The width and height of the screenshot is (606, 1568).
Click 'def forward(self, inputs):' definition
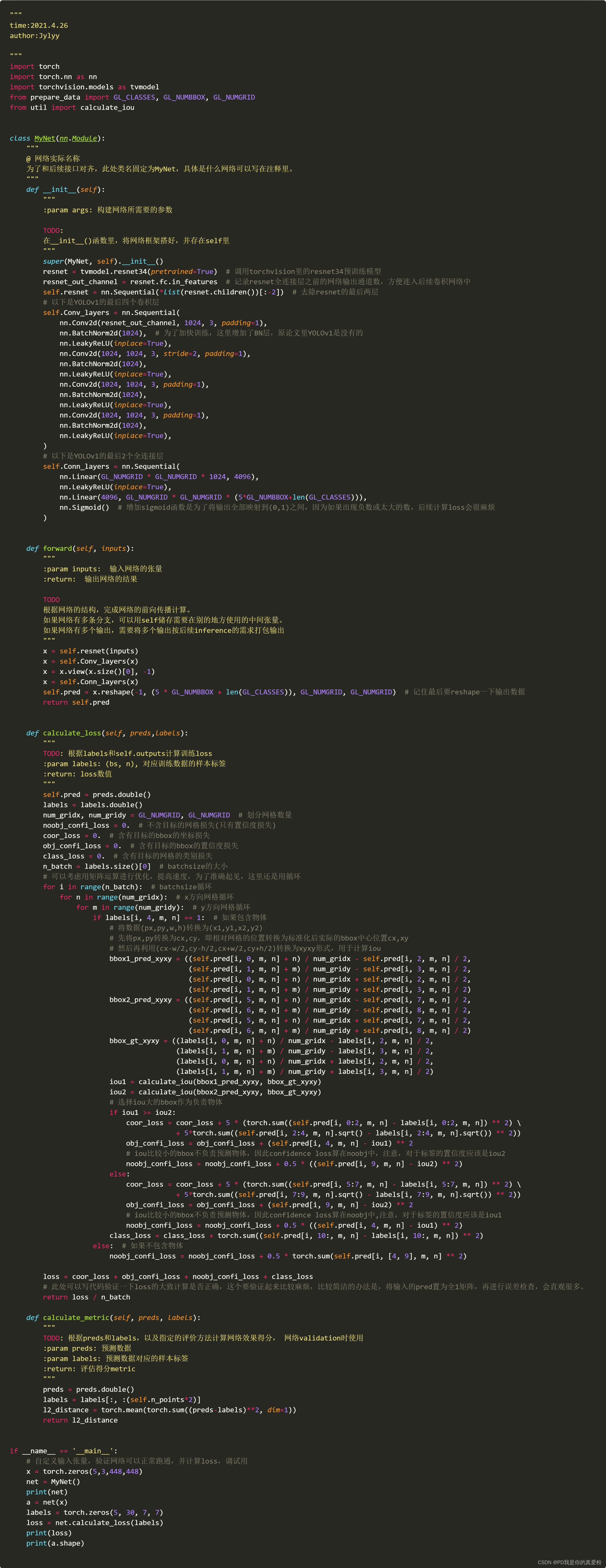80,548
